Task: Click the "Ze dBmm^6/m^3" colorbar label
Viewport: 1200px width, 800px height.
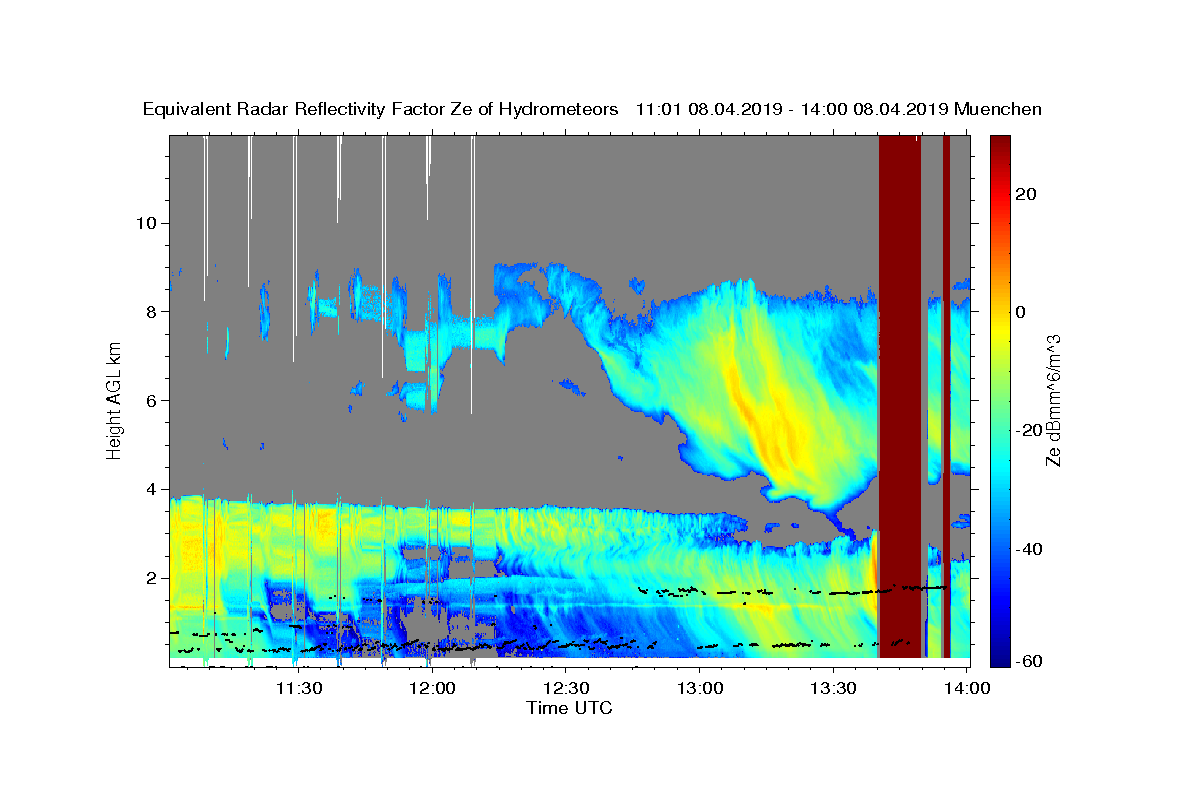Action: [1052, 399]
